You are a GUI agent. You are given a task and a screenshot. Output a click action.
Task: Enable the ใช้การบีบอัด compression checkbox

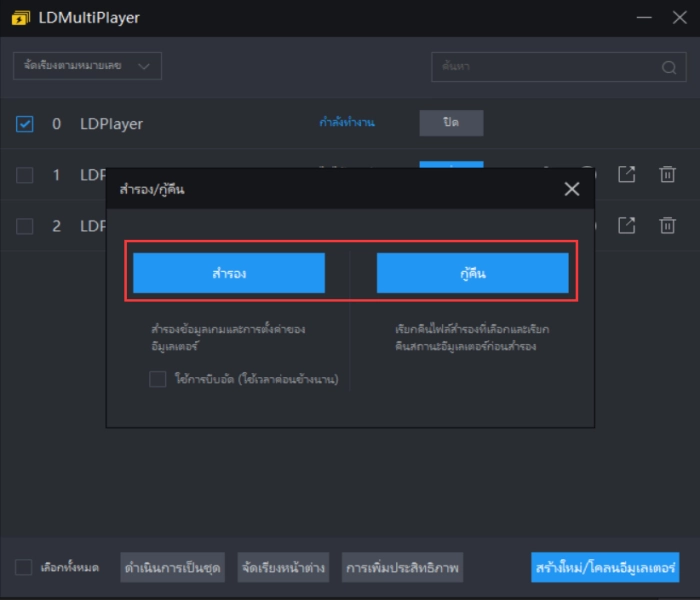tap(158, 379)
